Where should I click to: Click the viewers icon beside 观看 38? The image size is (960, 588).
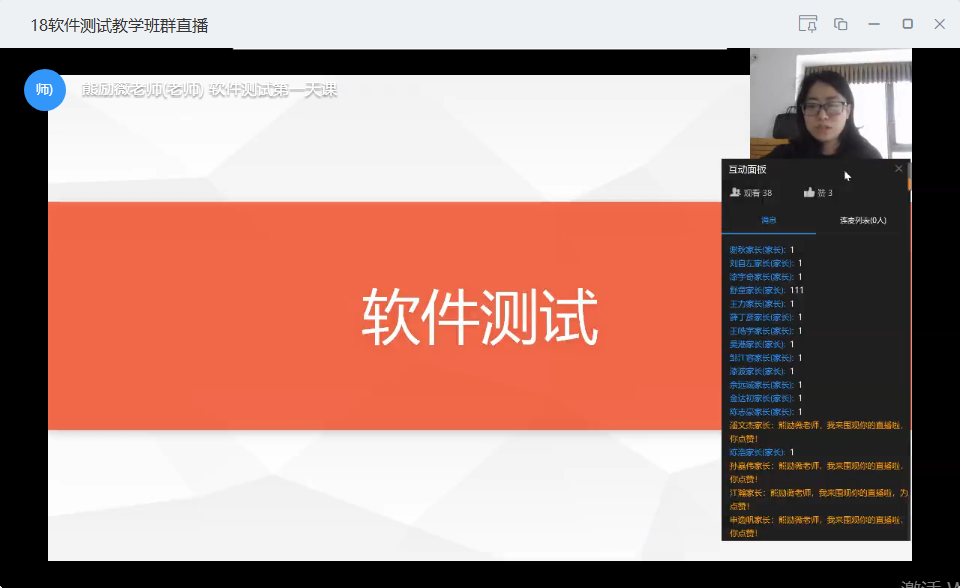pos(736,192)
